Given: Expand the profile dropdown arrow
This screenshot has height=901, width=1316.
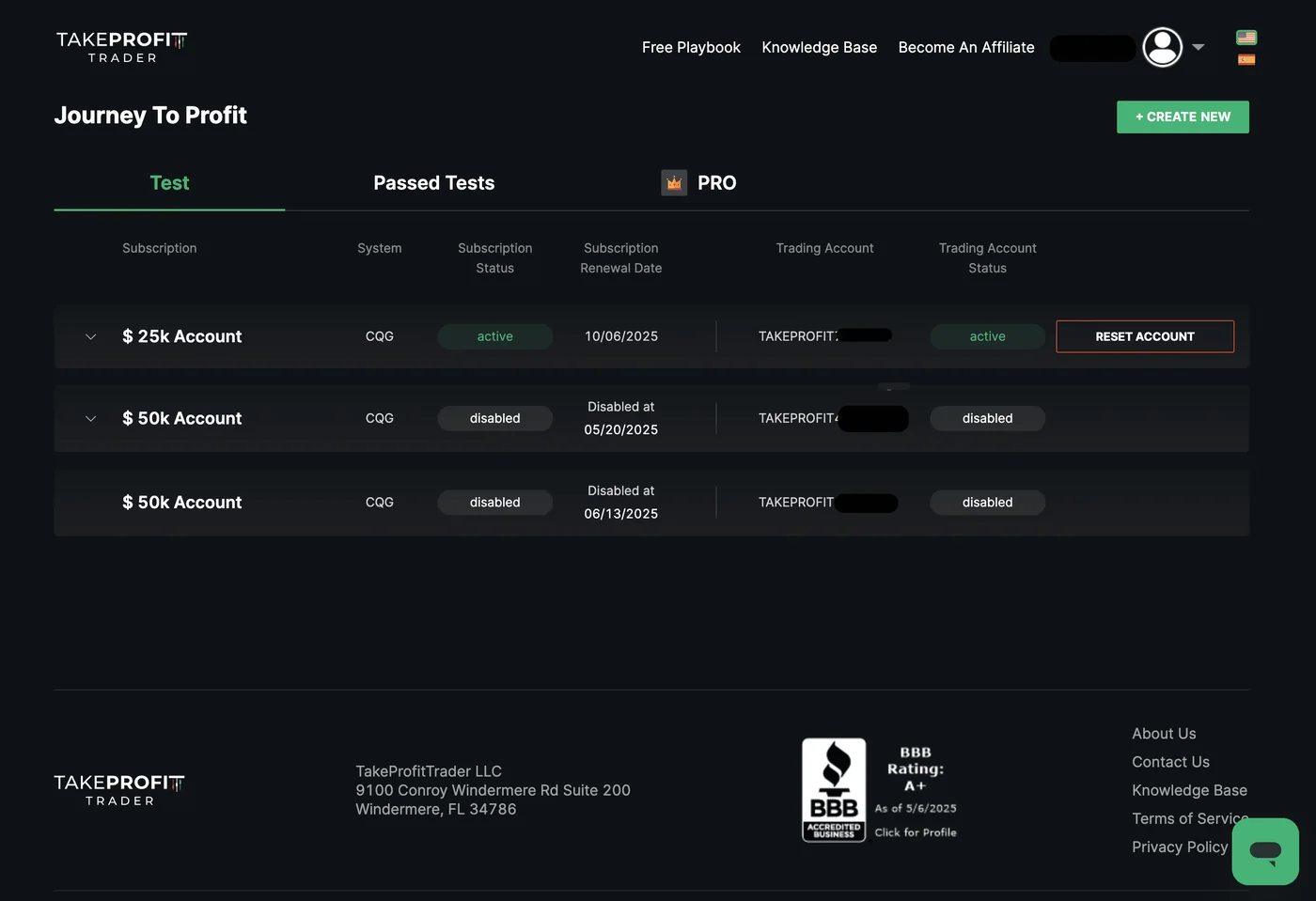Looking at the screenshot, I should click(1198, 47).
